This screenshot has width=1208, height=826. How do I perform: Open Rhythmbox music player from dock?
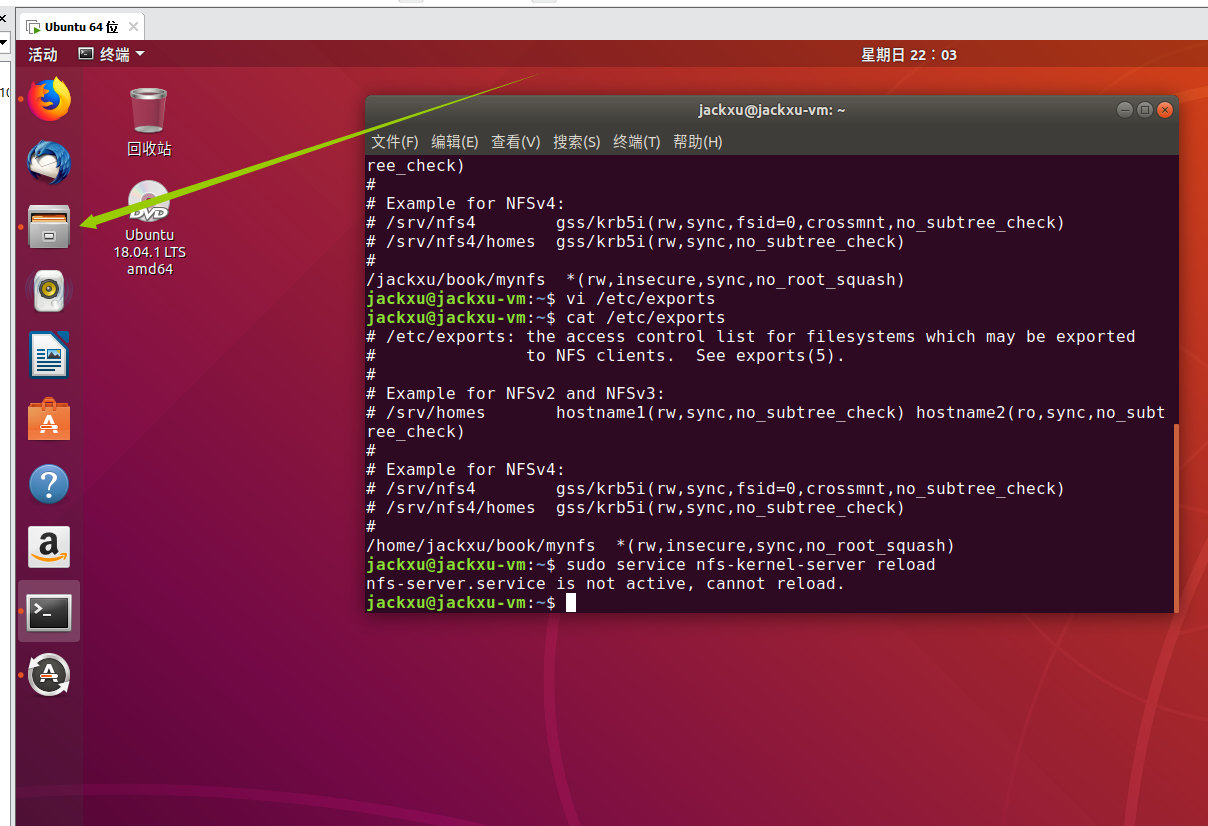(49, 291)
